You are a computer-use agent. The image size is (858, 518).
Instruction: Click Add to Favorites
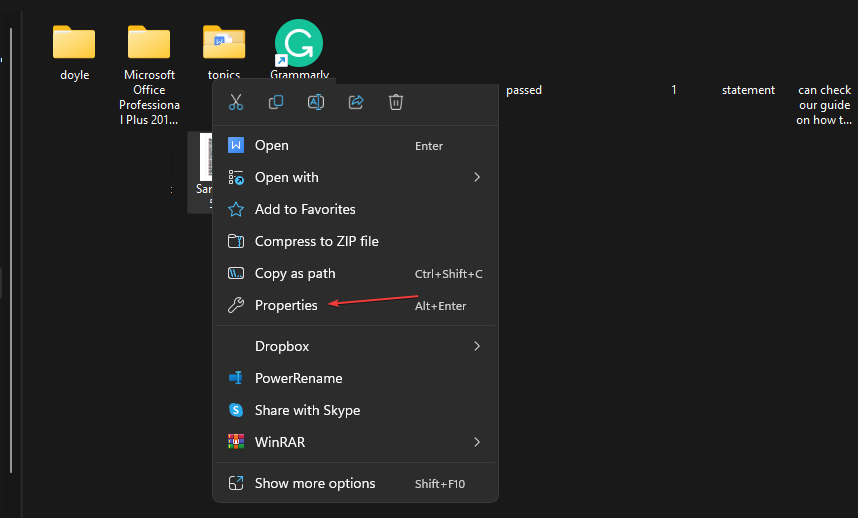pyautogui.click(x=305, y=209)
